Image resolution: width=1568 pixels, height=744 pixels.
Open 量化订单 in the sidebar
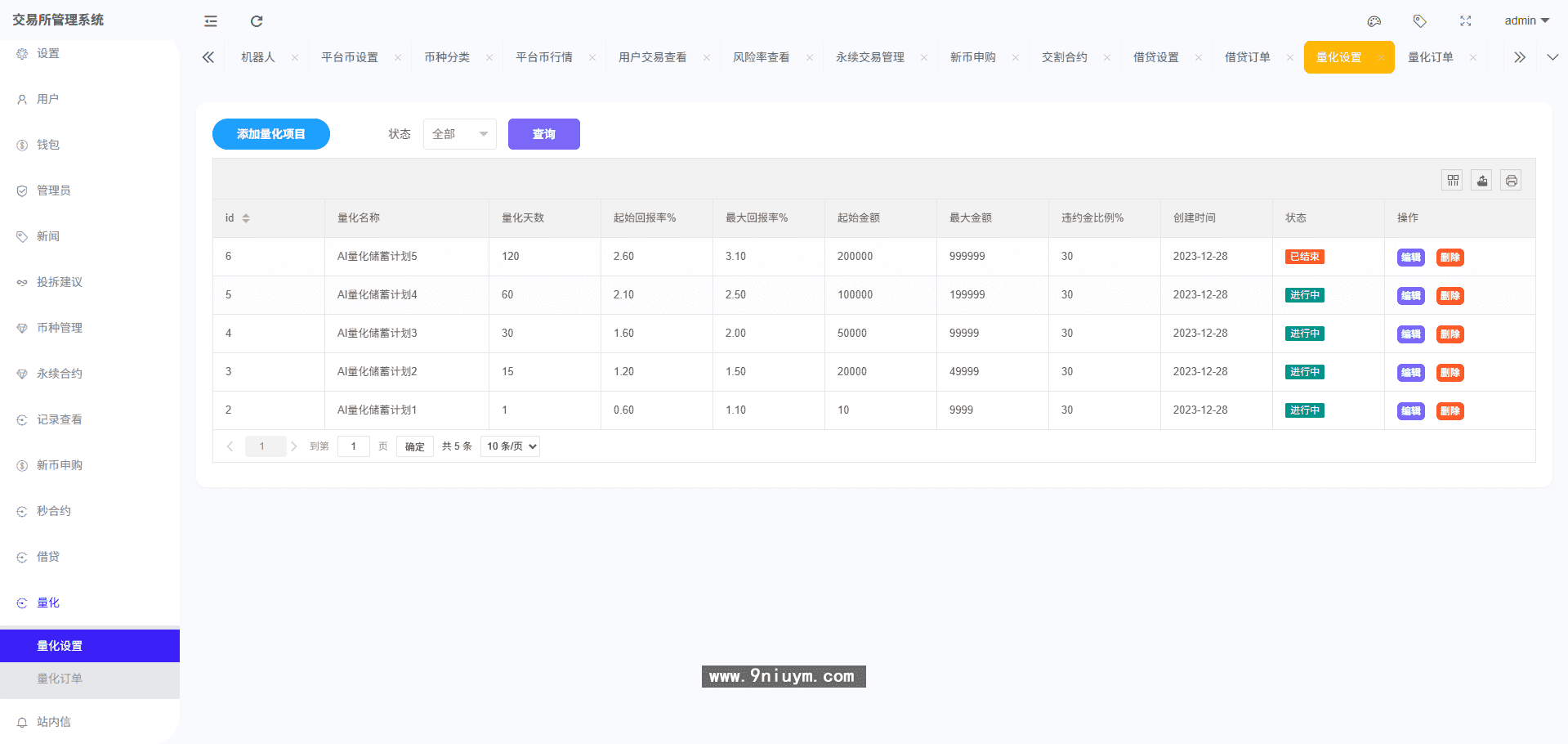(x=60, y=679)
